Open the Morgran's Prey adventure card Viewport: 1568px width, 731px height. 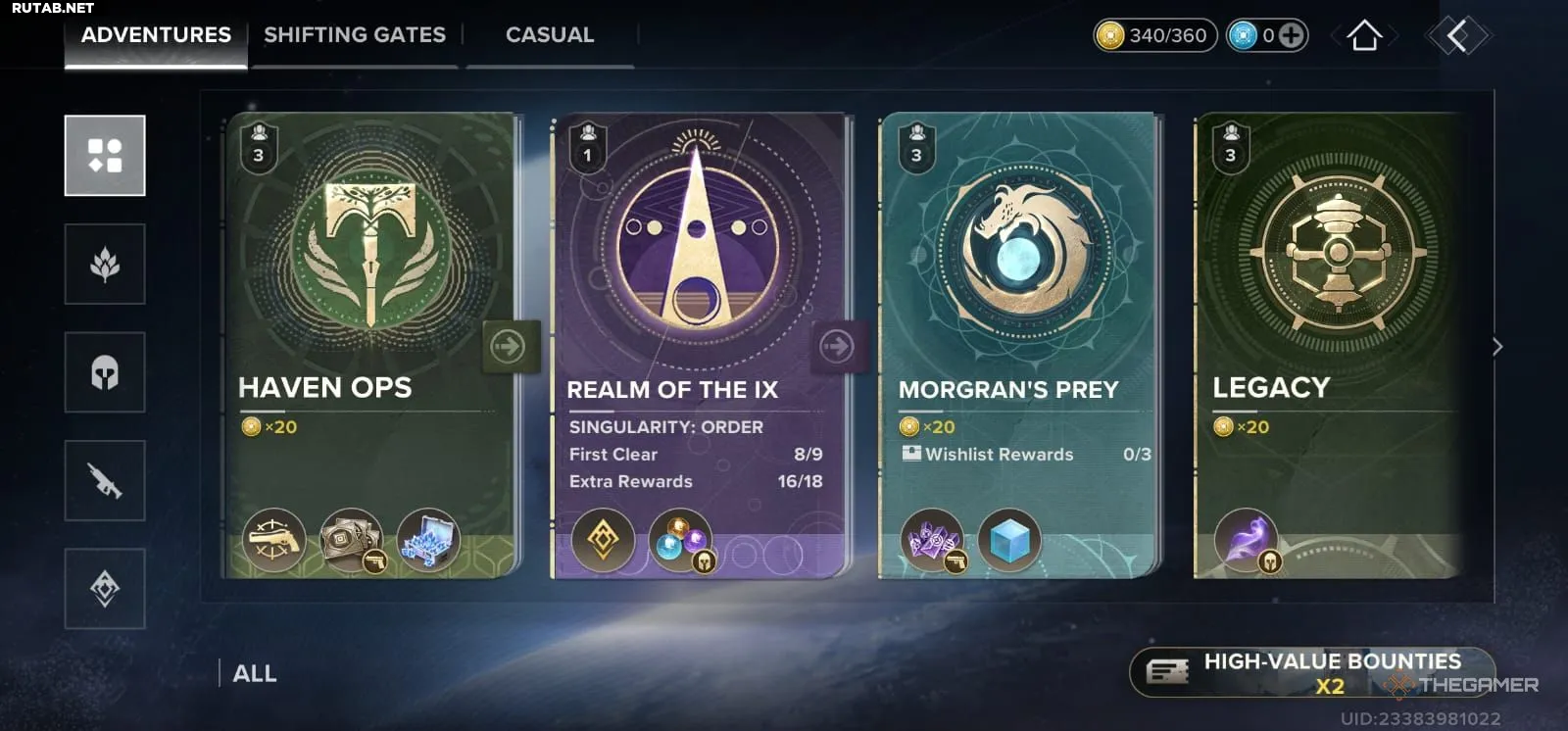point(1019,345)
